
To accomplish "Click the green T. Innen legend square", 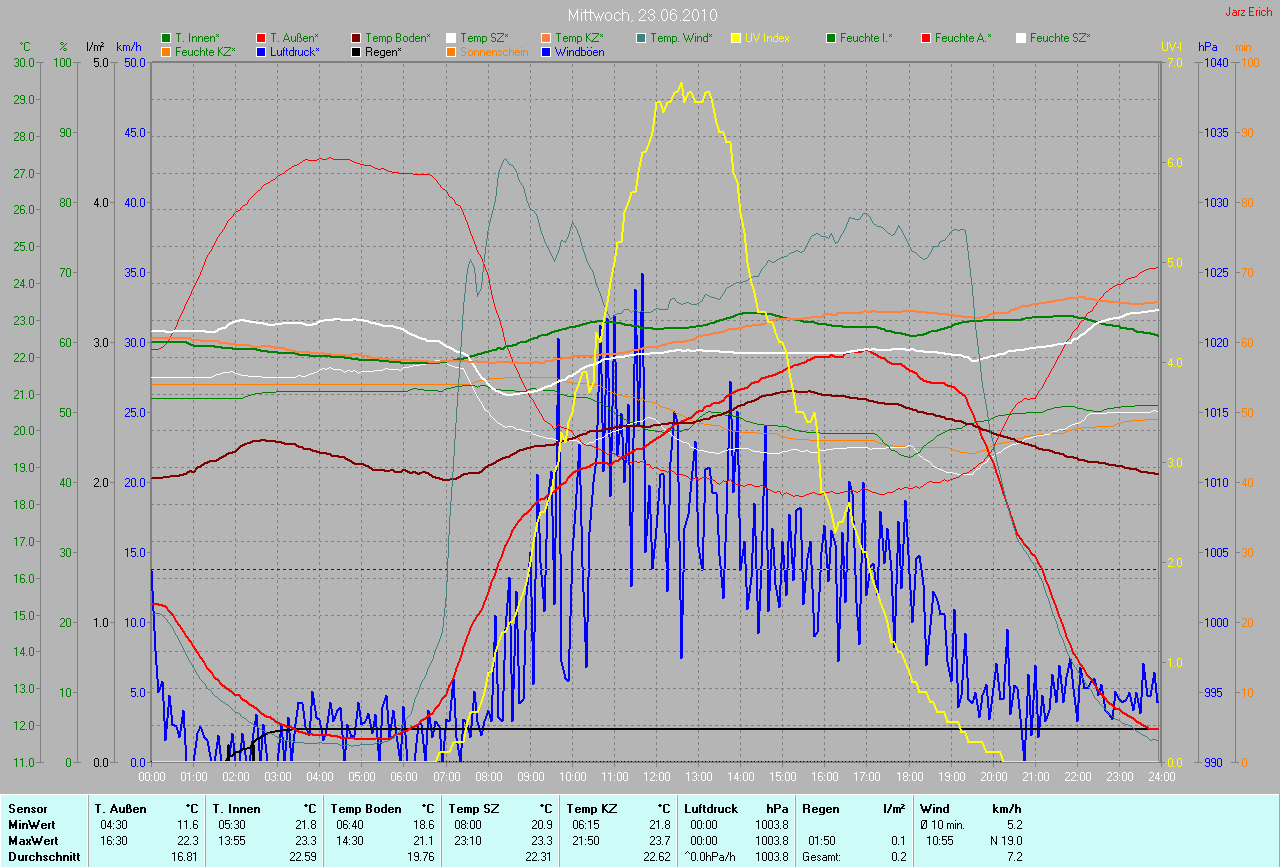I will coord(165,38).
